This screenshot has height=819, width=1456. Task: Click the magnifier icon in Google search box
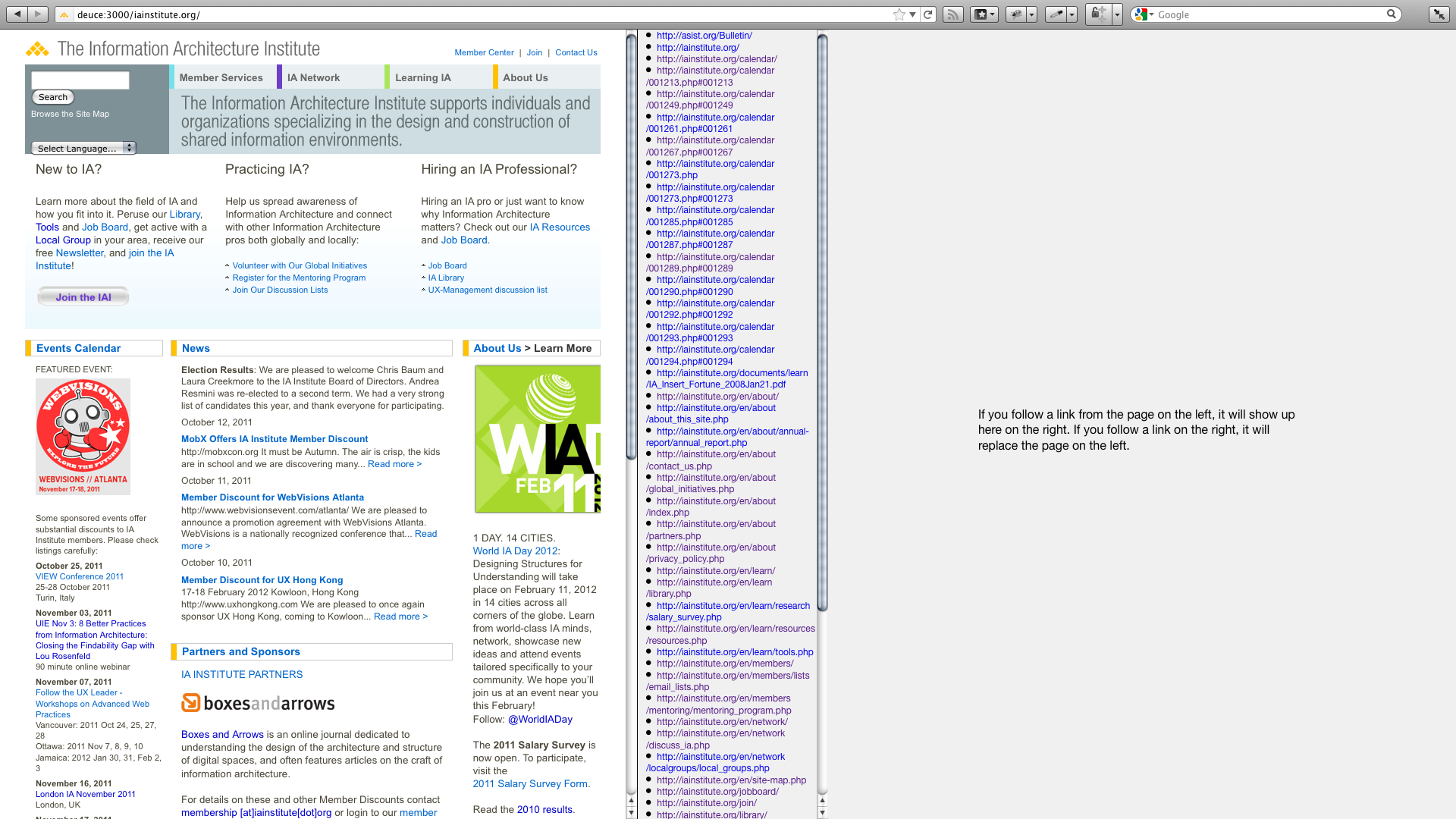(x=1392, y=14)
